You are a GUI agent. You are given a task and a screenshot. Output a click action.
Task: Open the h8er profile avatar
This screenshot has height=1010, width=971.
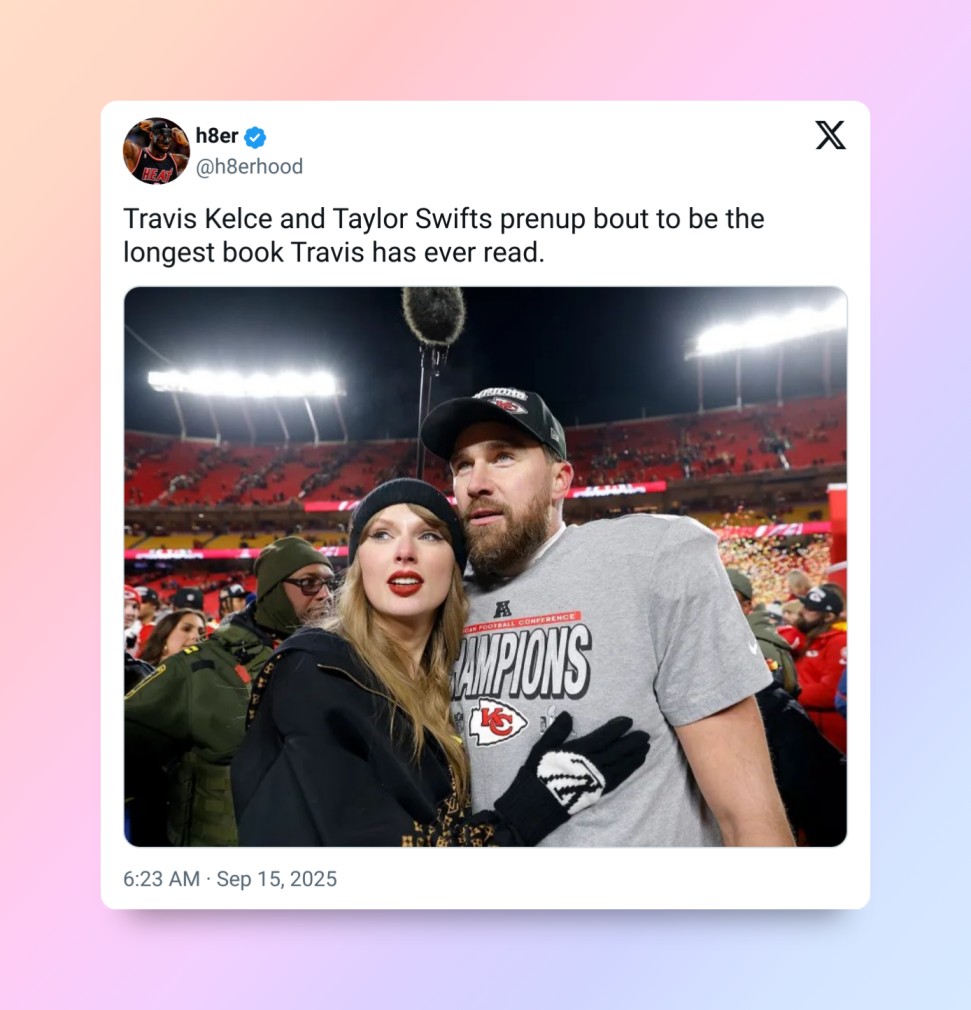(156, 151)
